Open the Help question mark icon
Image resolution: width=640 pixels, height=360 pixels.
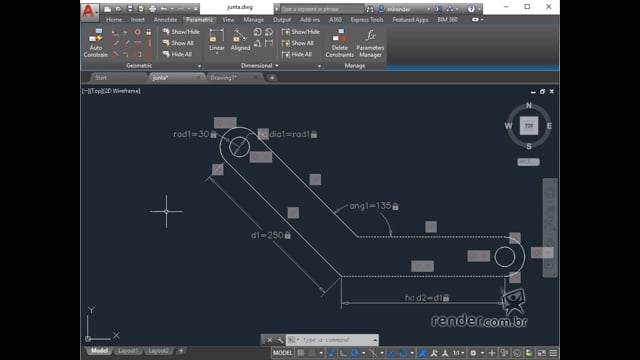pyautogui.click(x=471, y=9)
